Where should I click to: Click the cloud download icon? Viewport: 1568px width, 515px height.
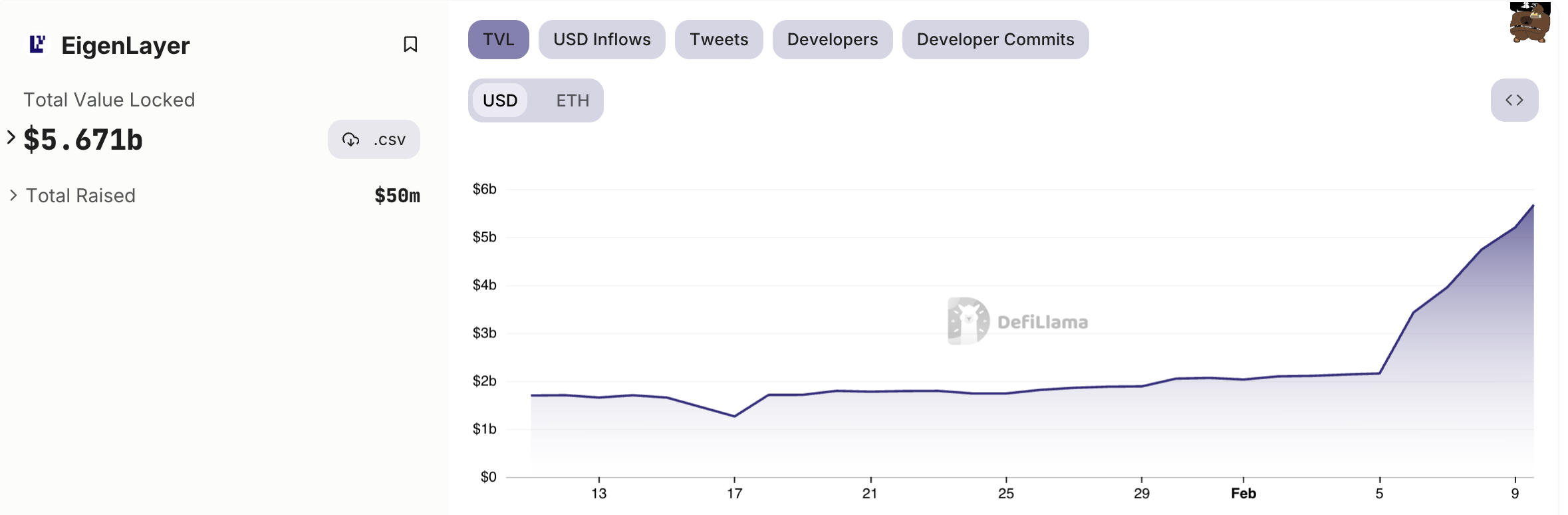[350, 140]
